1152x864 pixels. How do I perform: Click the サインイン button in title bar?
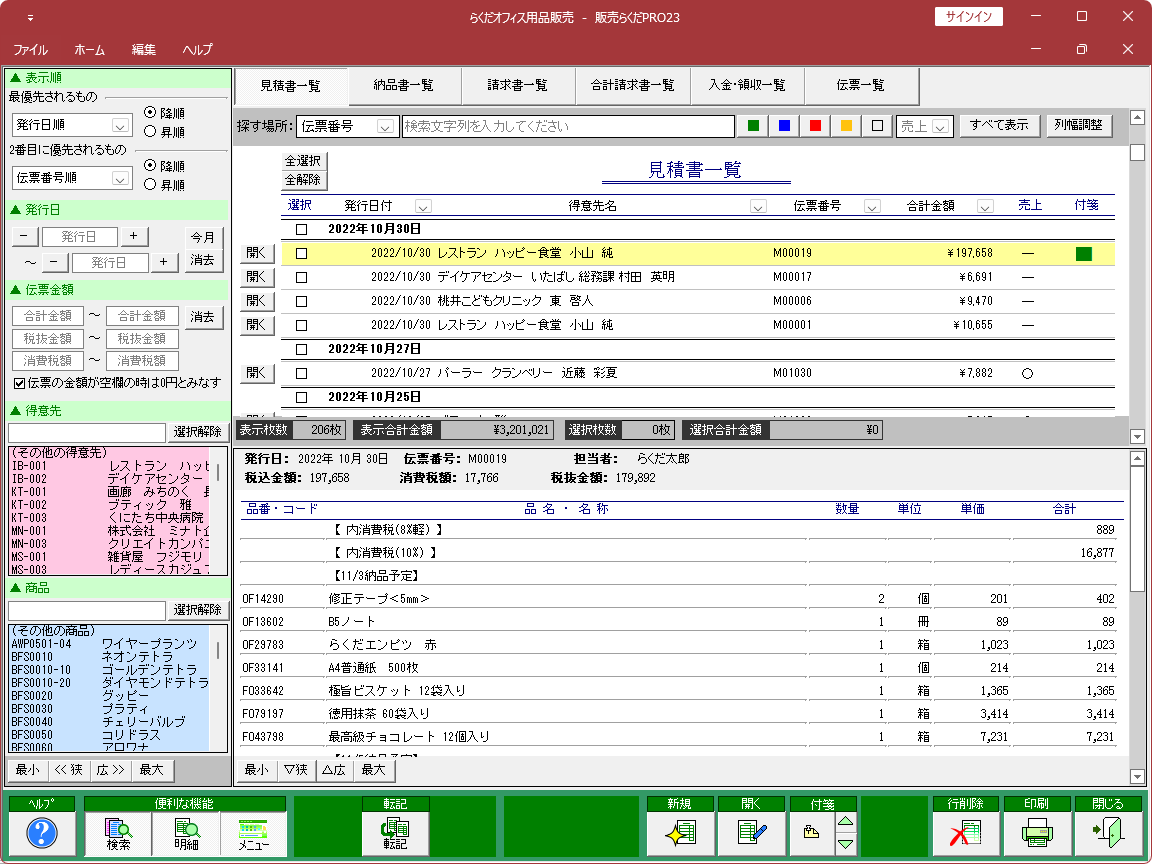[968, 17]
